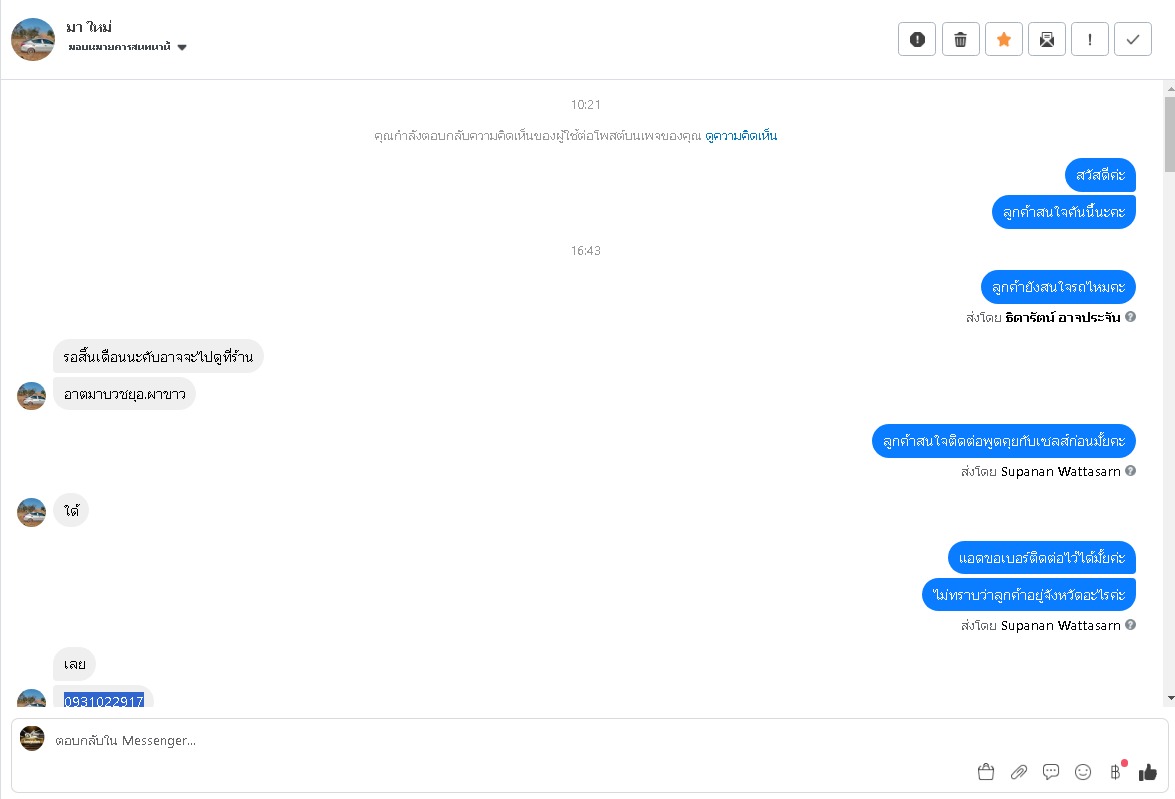Screen dimensions: 1175x799
Task: Send a thumbs-up like
Action: [x=1147, y=772]
